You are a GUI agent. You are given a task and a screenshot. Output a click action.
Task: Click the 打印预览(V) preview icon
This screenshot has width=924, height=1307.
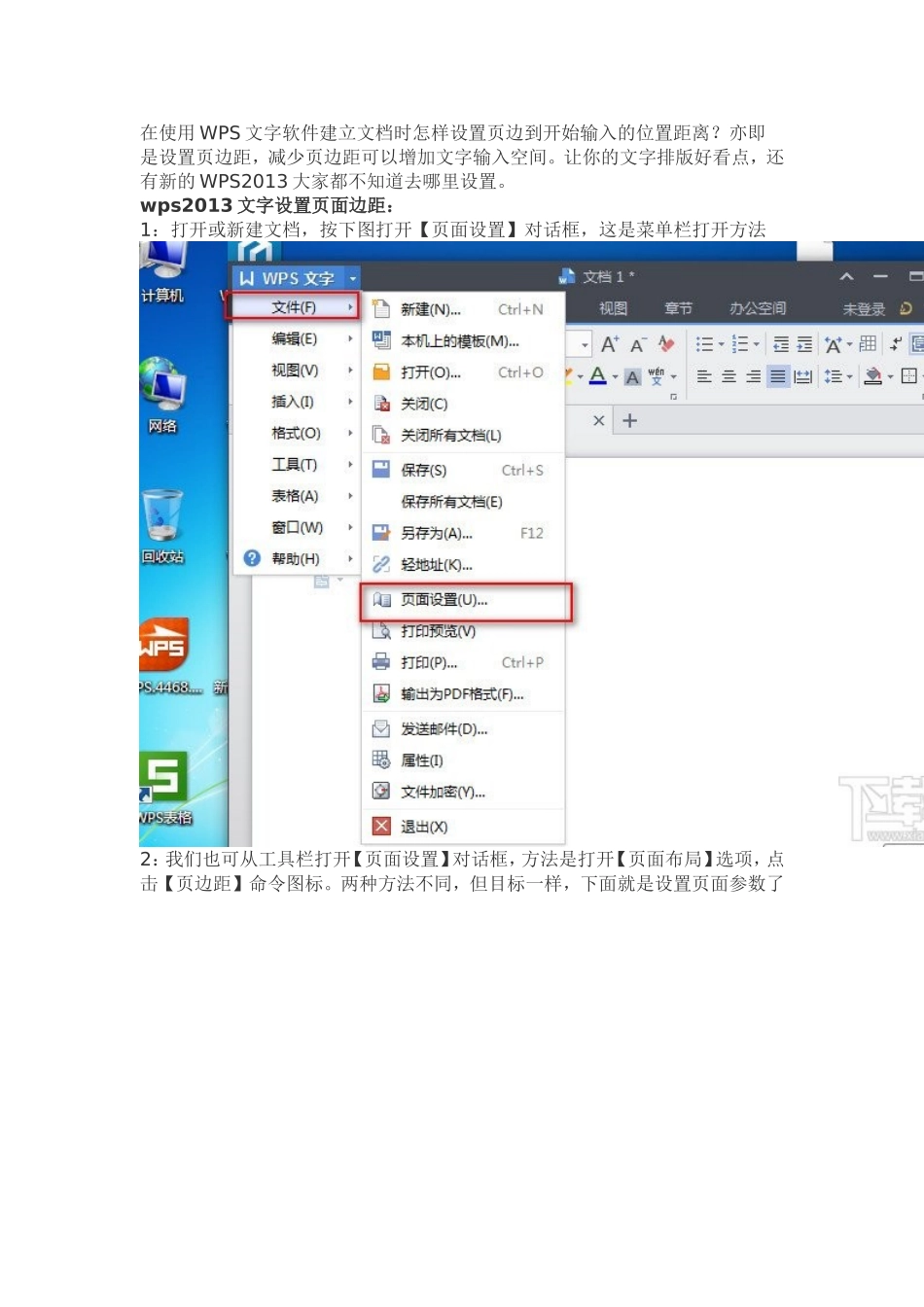(x=381, y=631)
